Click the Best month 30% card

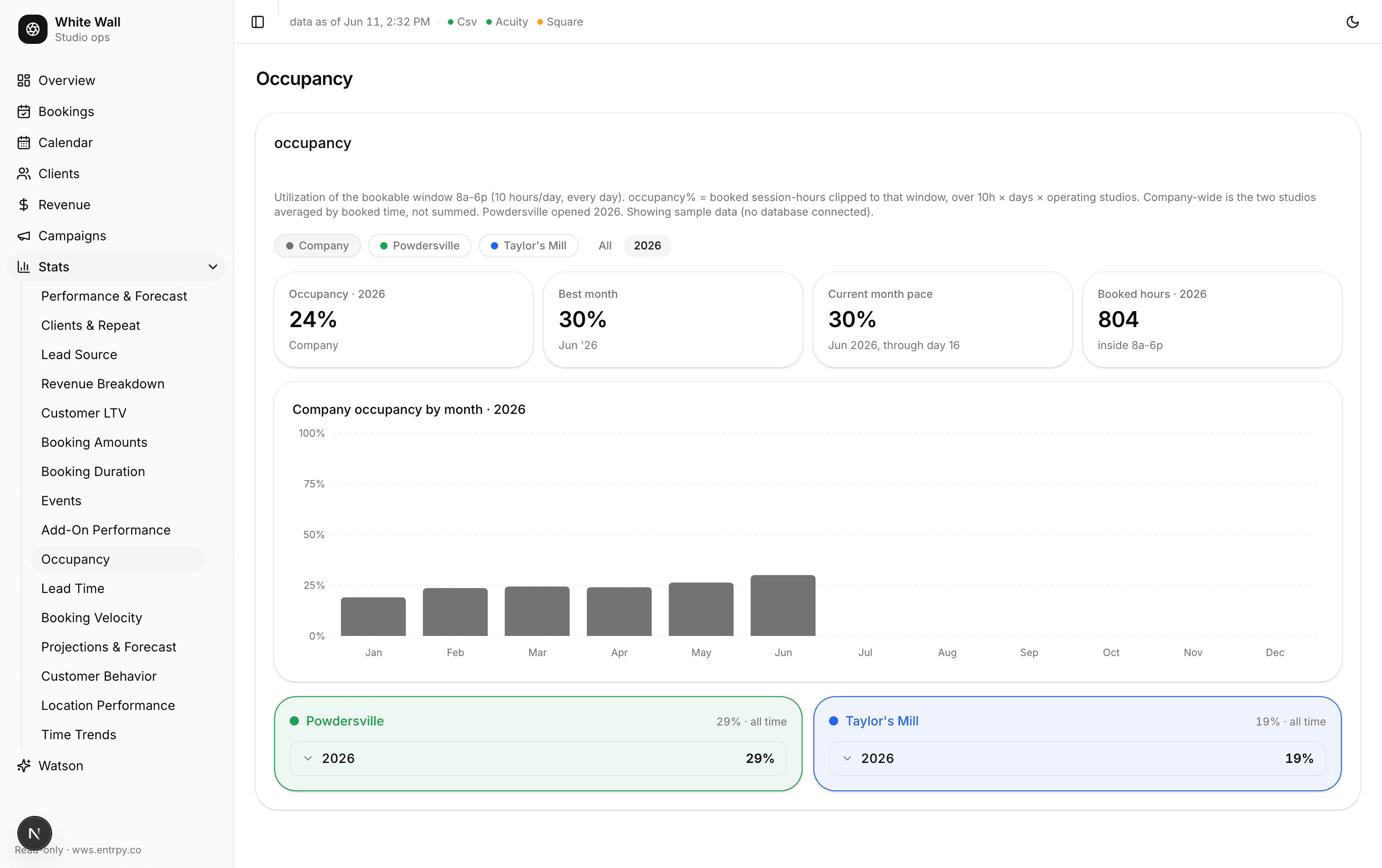pyautogui.click(x=673, y=319)
